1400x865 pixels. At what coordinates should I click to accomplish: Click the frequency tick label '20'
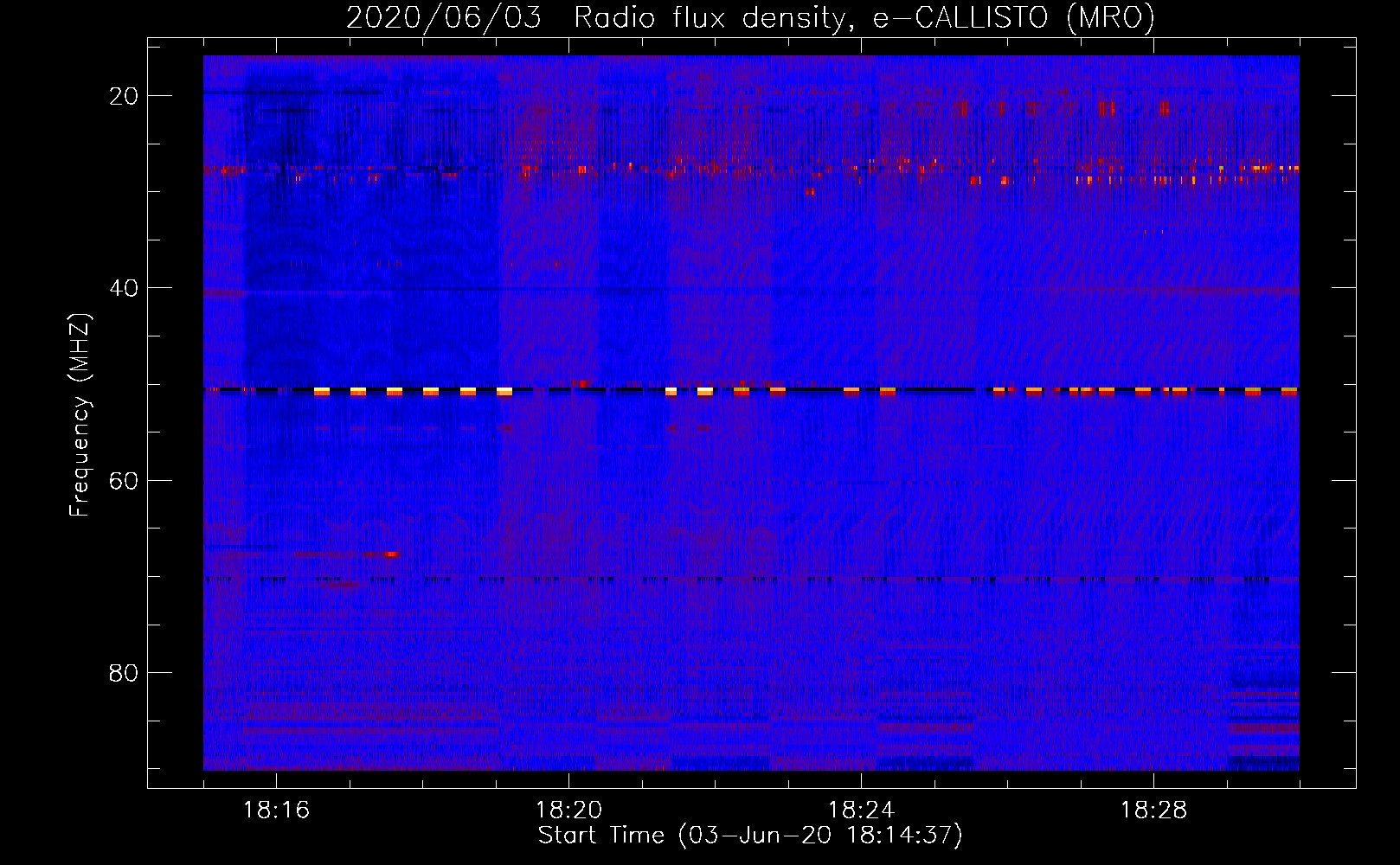point(124,96)
